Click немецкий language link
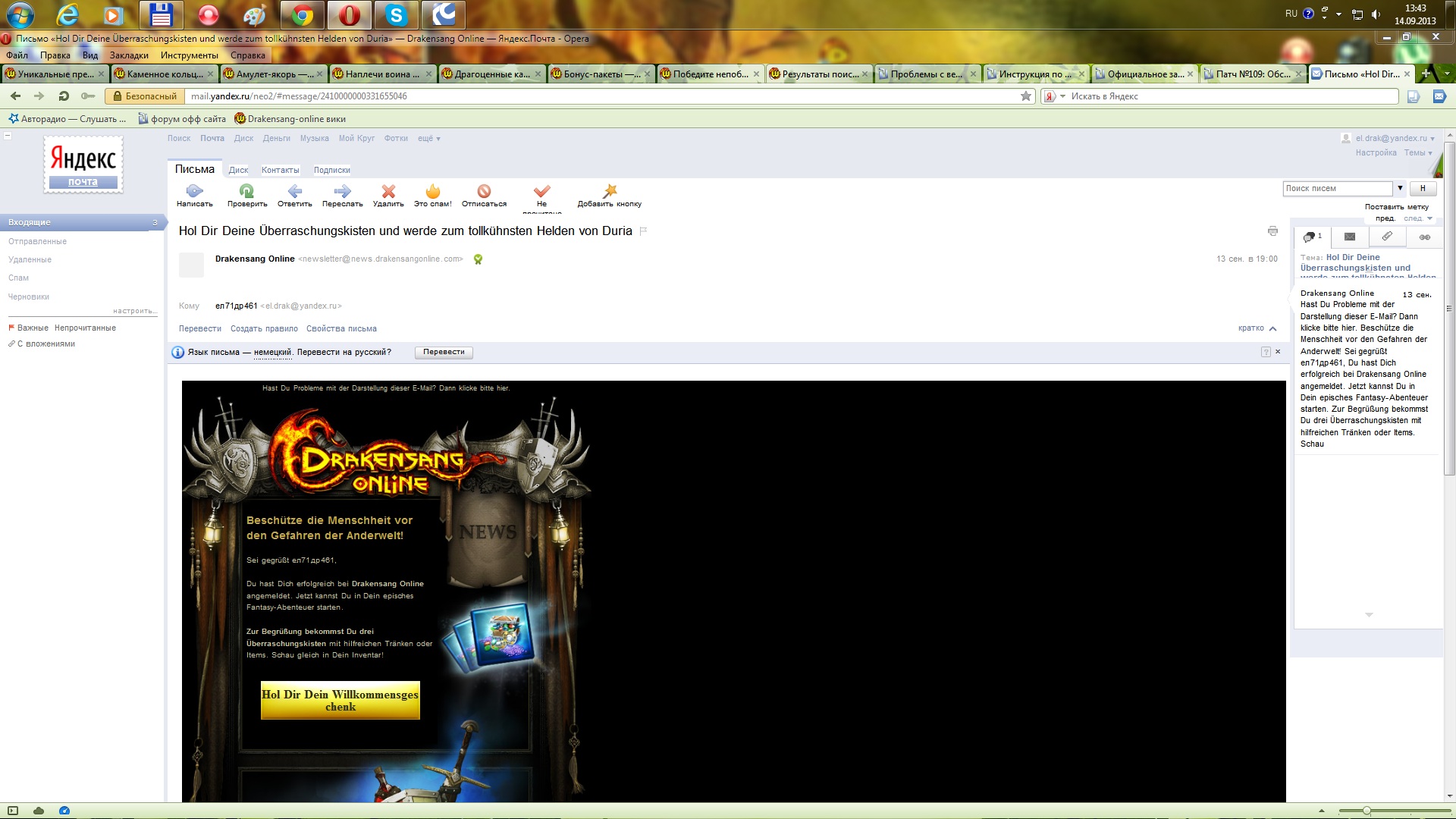Screen dimensions: 1456x819 click(272, 353)
